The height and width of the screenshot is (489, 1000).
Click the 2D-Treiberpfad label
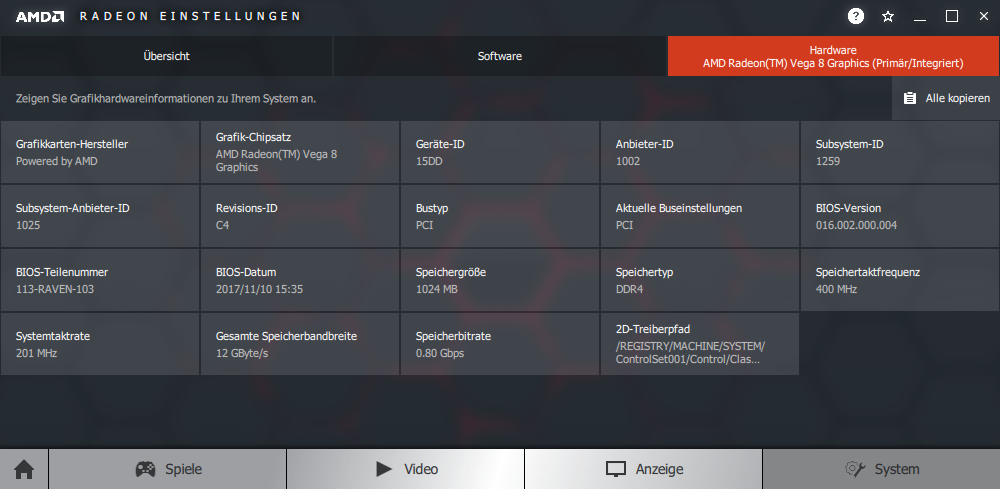653,329
